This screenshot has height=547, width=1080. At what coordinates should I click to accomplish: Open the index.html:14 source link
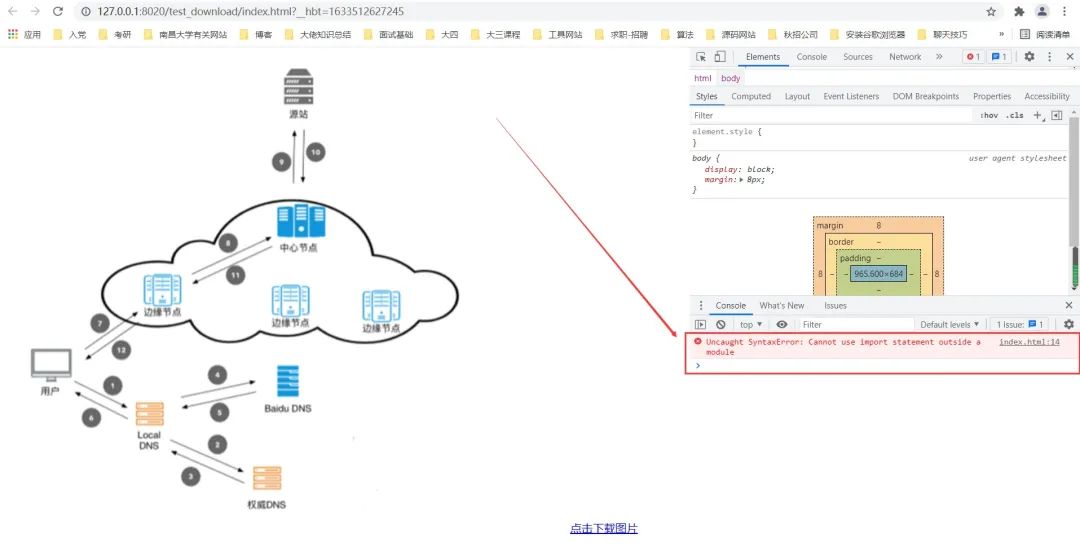[x=1029, y=342]
